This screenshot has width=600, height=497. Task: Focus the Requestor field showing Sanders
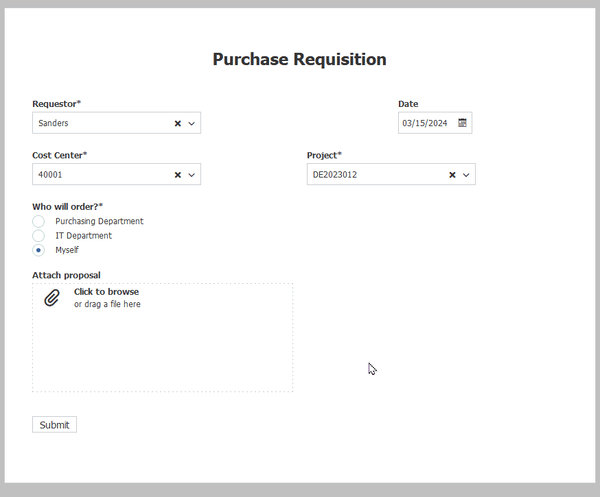100,123
